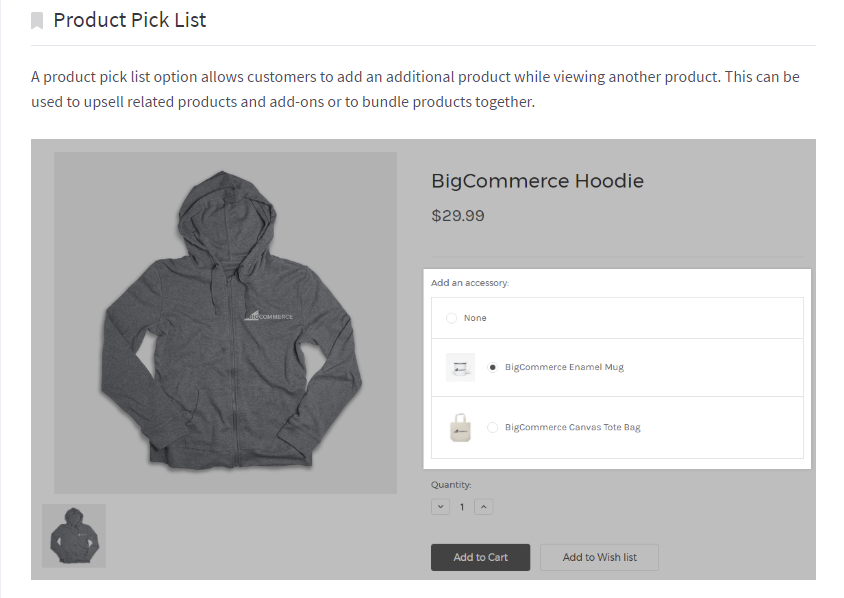Screen dimensions: 844x598
Task: Increase quantity with the up arrow
Action: coord(483,507)
